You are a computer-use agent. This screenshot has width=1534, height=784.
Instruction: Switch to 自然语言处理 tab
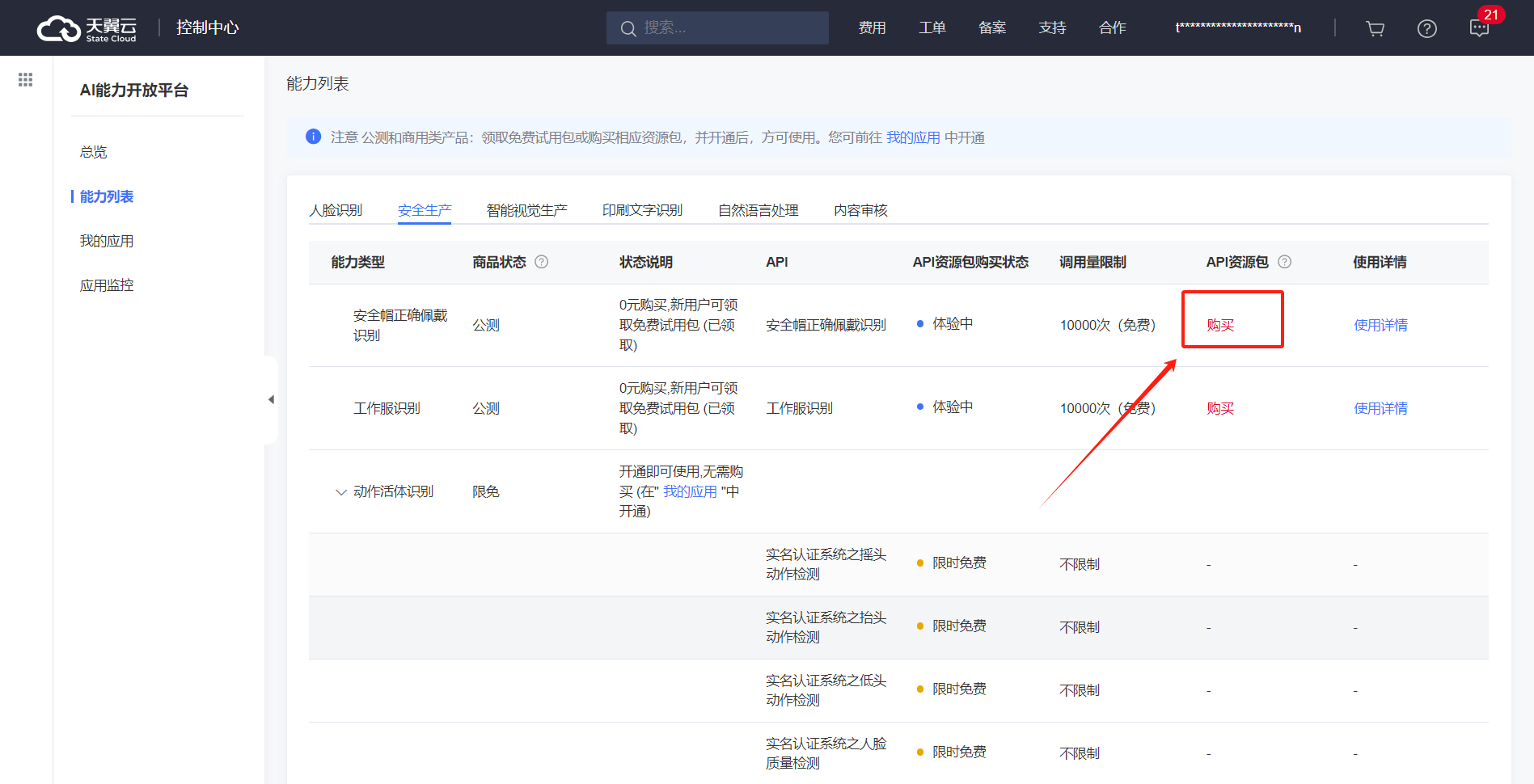[x=759, y=210]
